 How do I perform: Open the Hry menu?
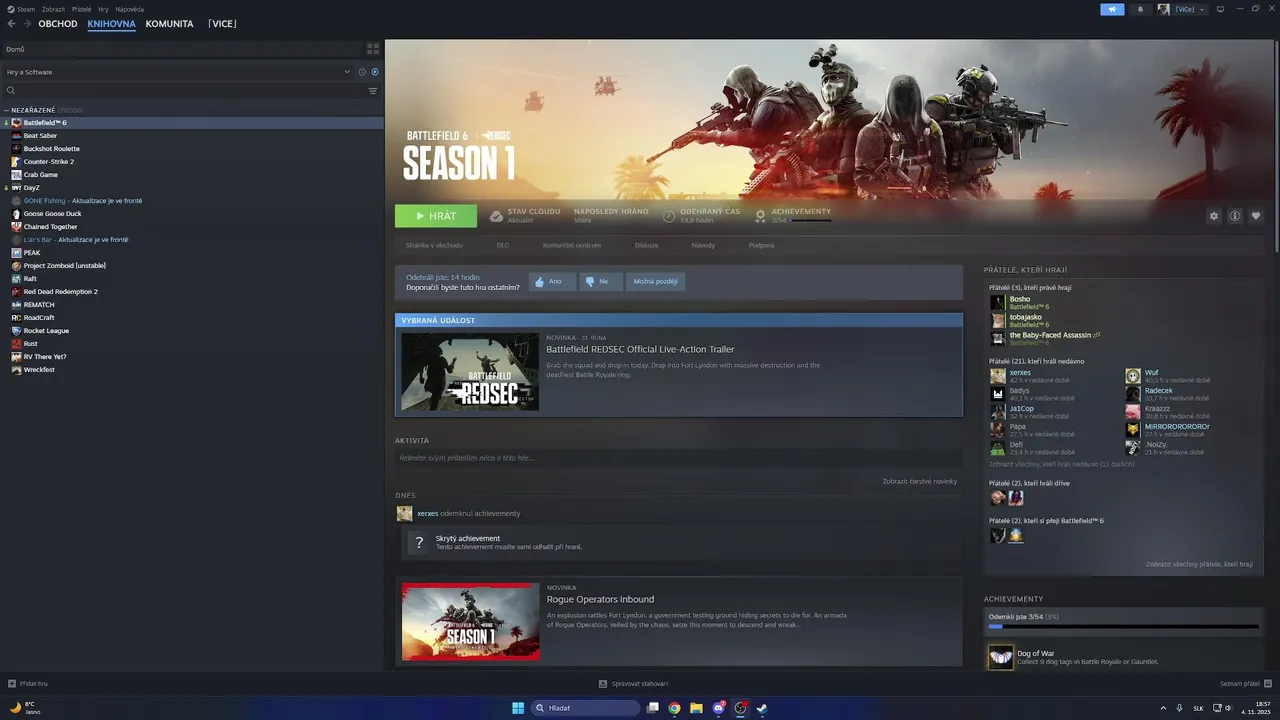[103, 9]
